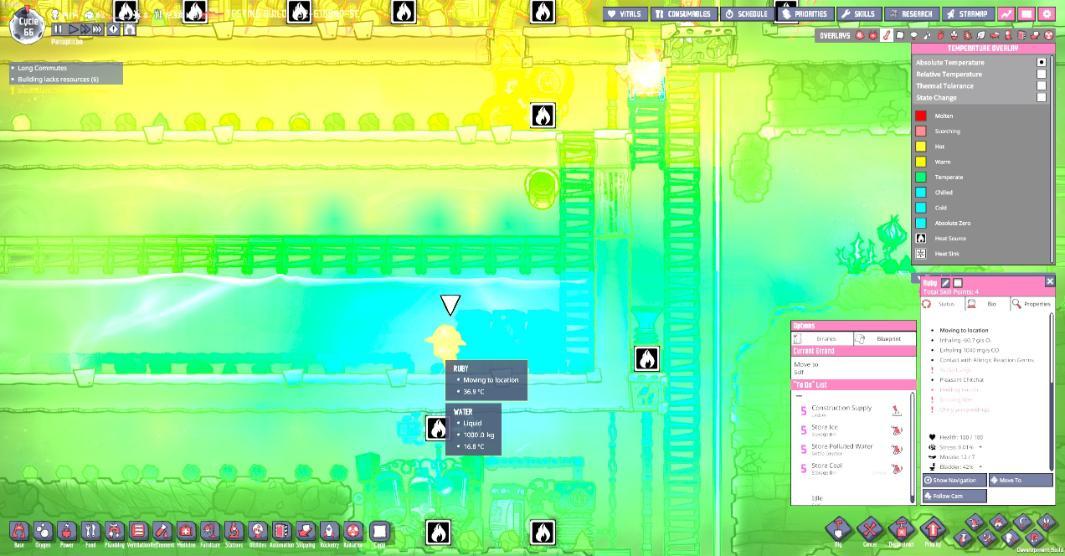
Task: Toggle Heat Source legend filter
Action: pyautogui.click(x=920, y=238)
